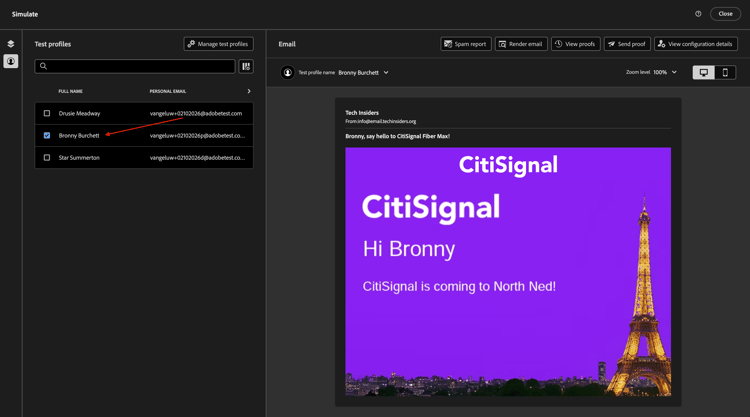The image size is (750, 417).
Task: Focus the test profiles search field
Action: (135, 66)
